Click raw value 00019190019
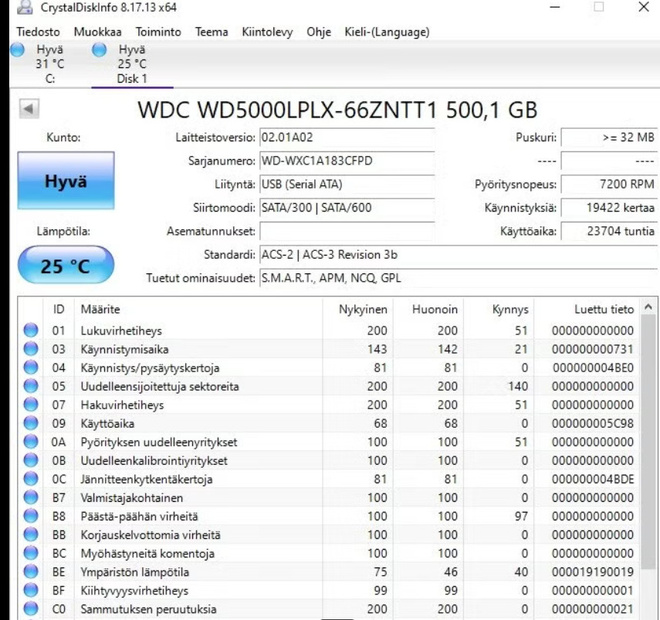This screenshot has height=620, width=660. click(593, 572)
